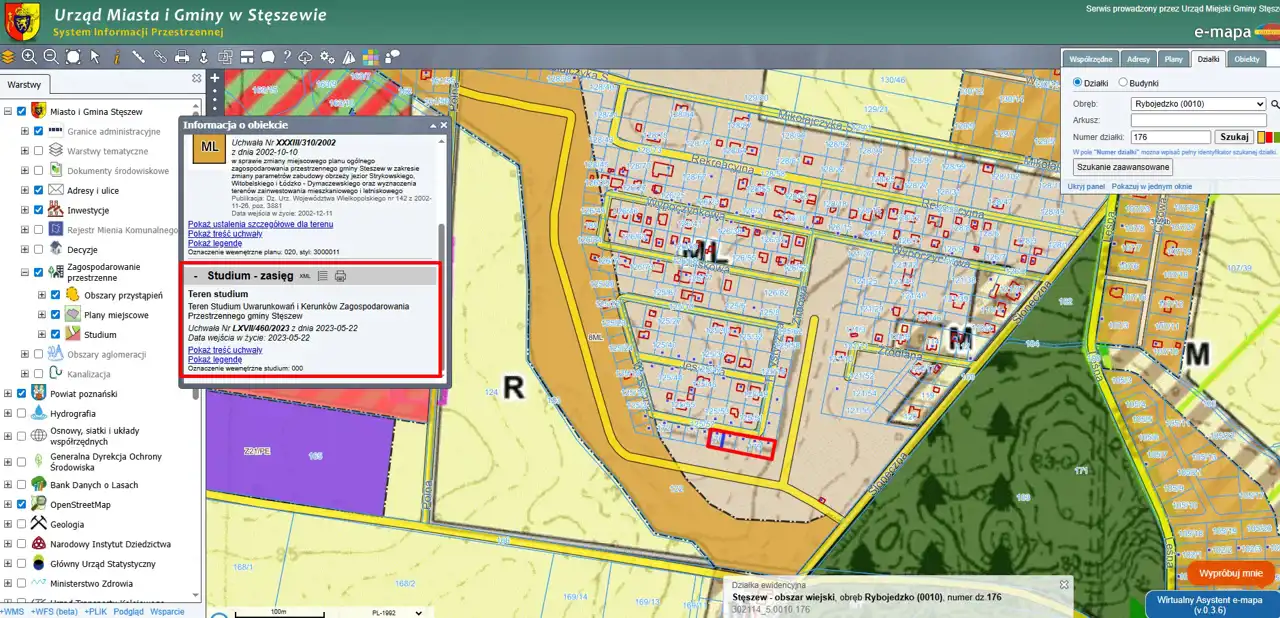Enable the Decyzje layer checkbox
This screenshot has width=1280, height=618.
39,250
